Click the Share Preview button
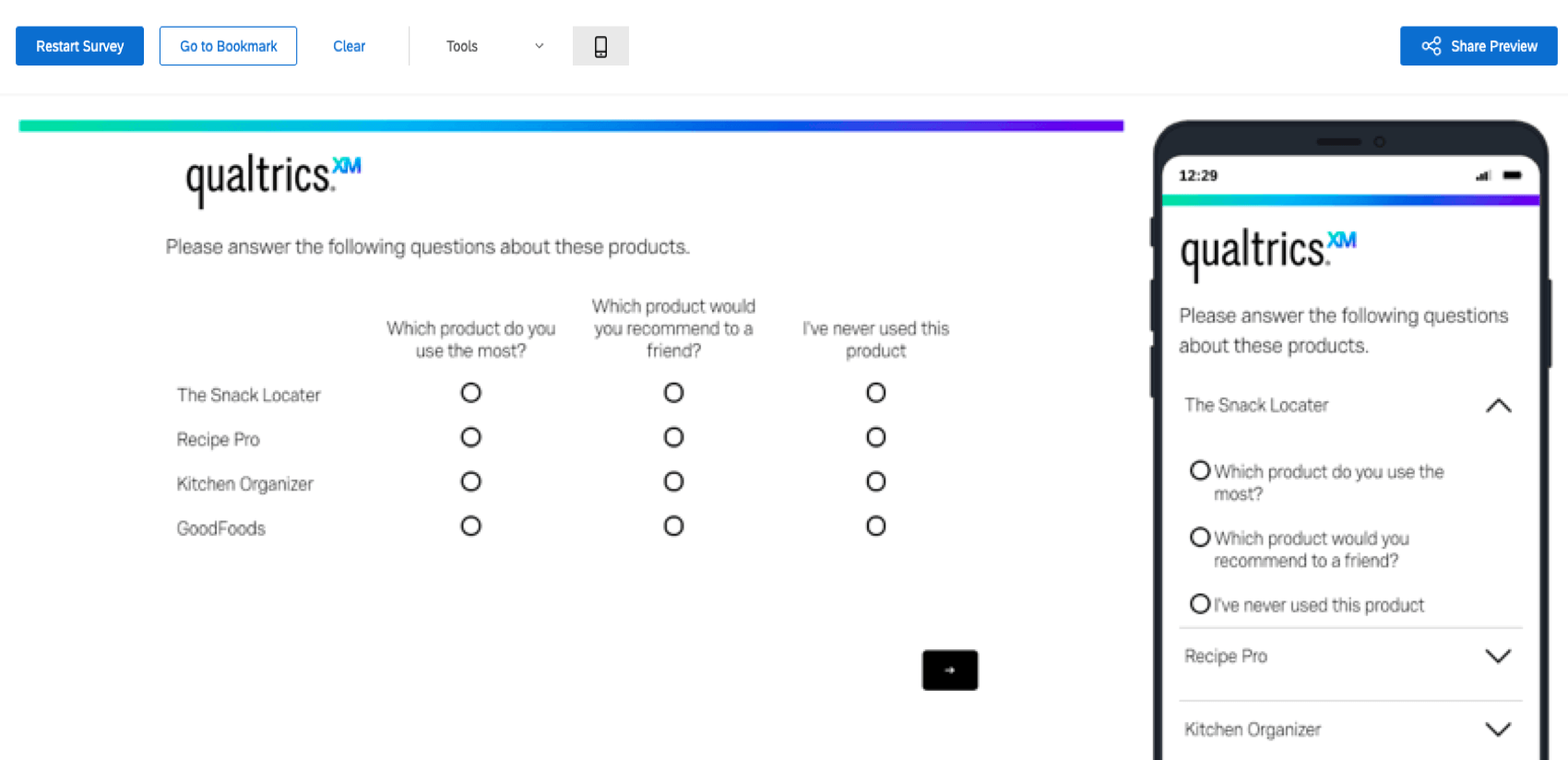Screen dimensions: 1568x760 (1478, 45)
